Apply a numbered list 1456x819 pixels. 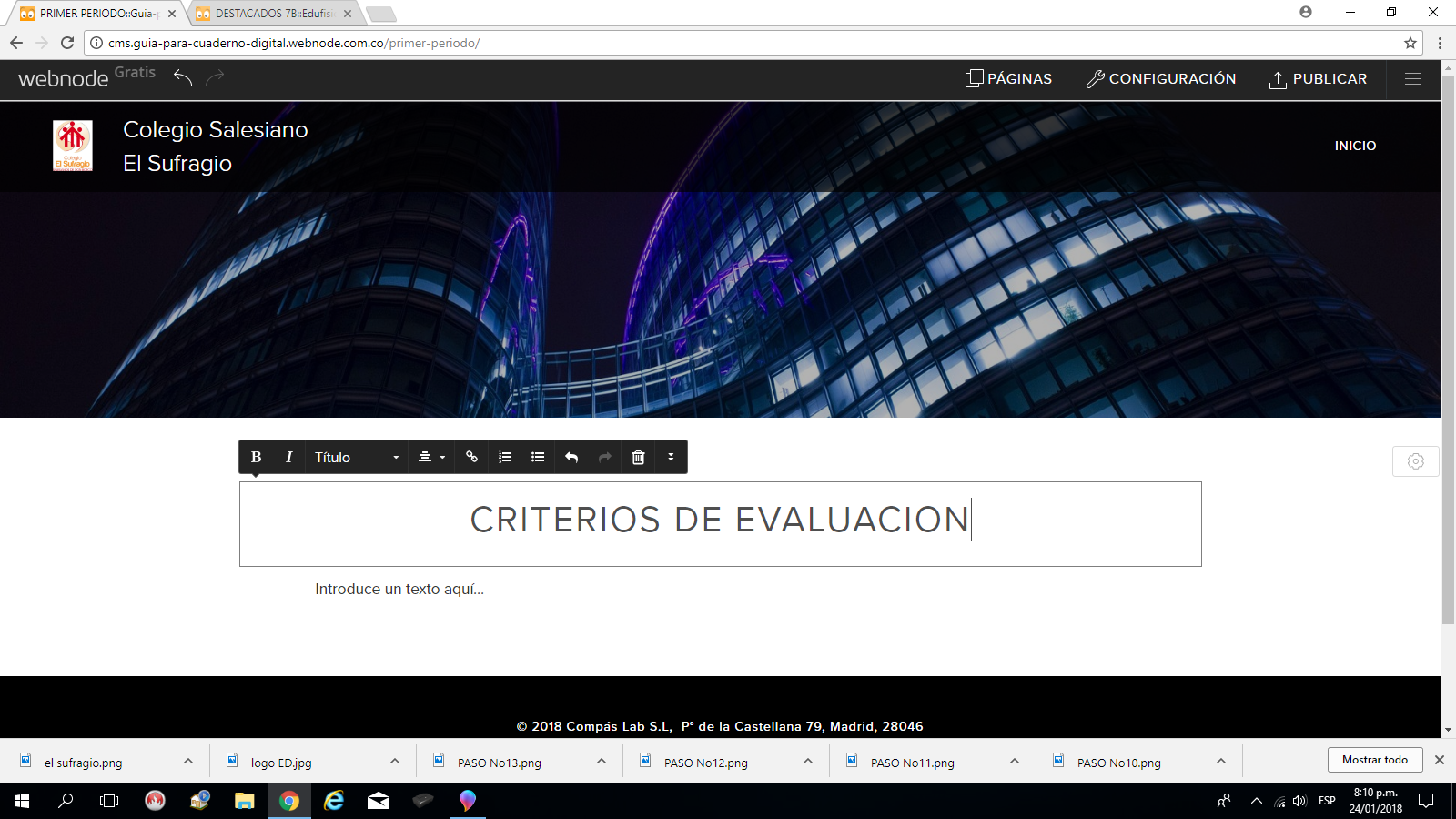(505, 457)
